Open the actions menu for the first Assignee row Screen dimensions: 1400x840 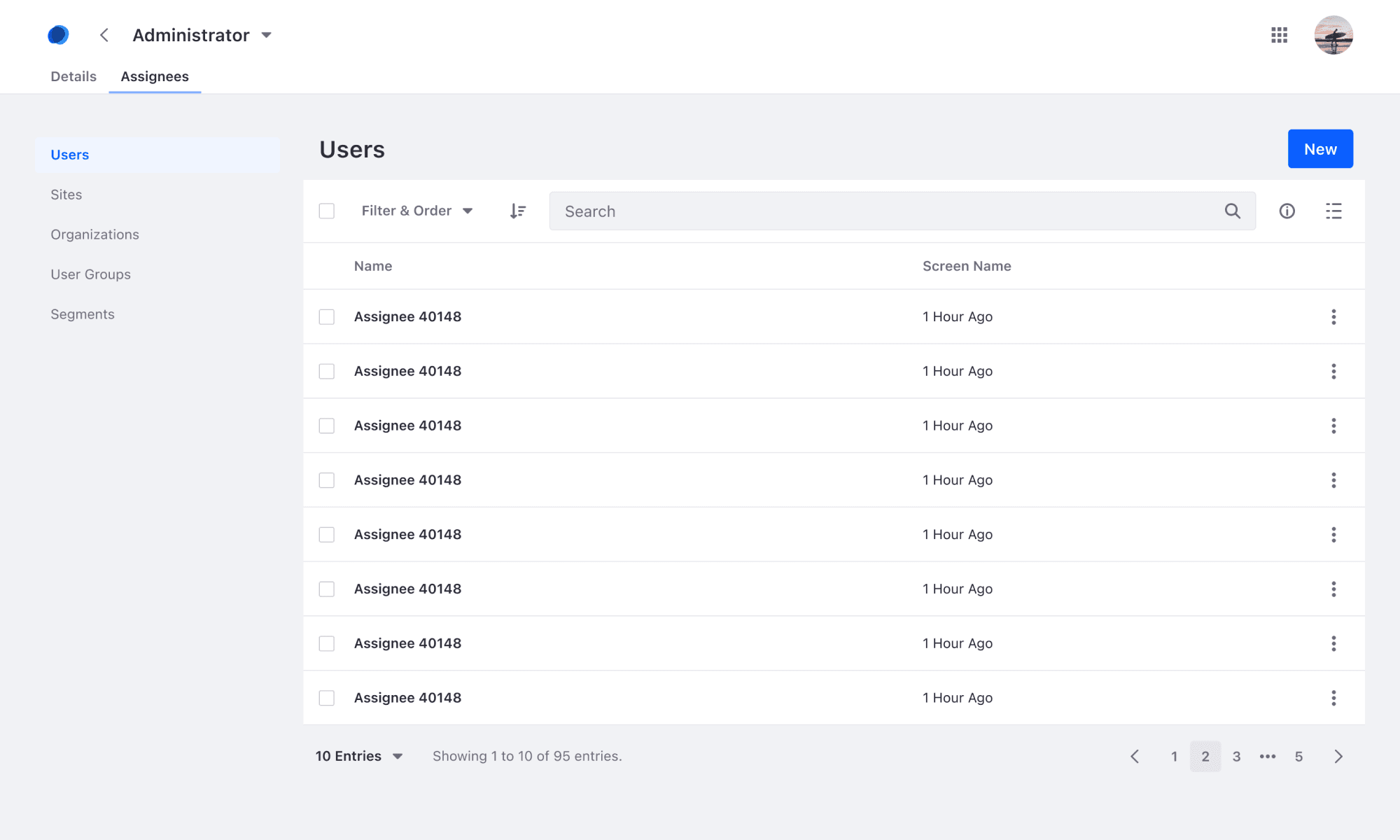pos(1333,316)
